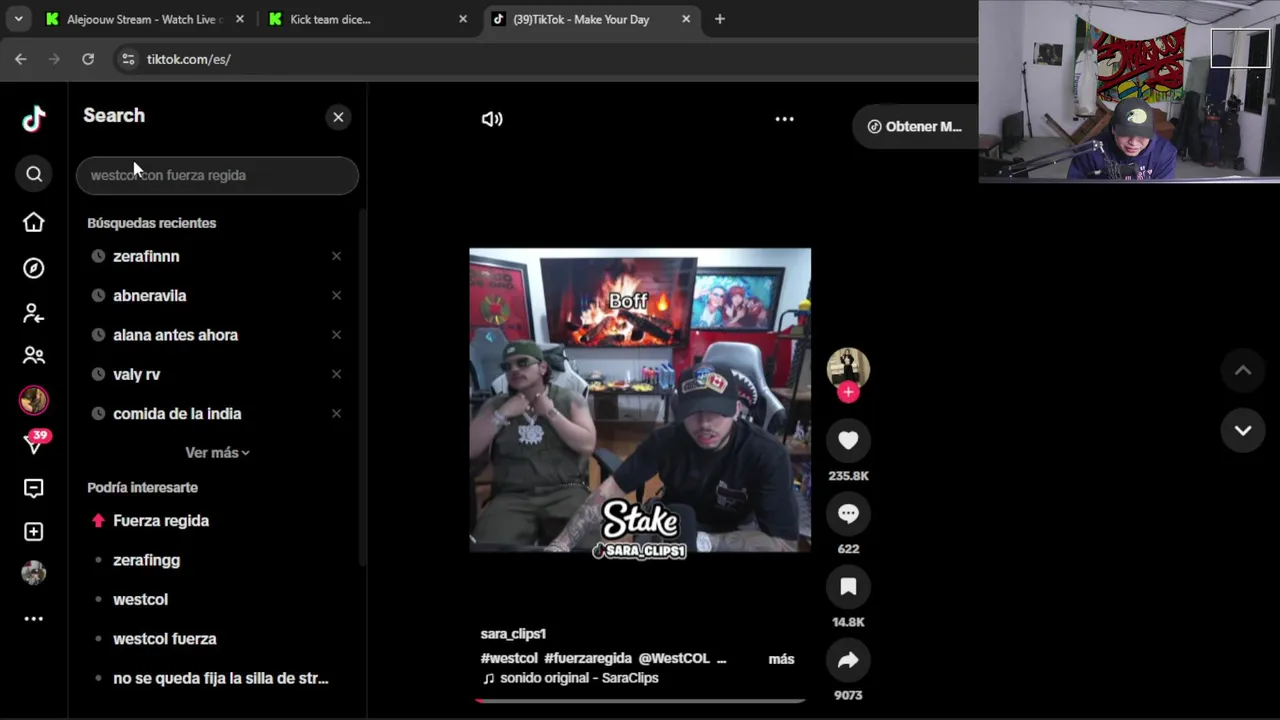Select suggestion Fuerza regida
Image resolution: width=1280 pixels, height=720 pixels.
tap(161, 521)
